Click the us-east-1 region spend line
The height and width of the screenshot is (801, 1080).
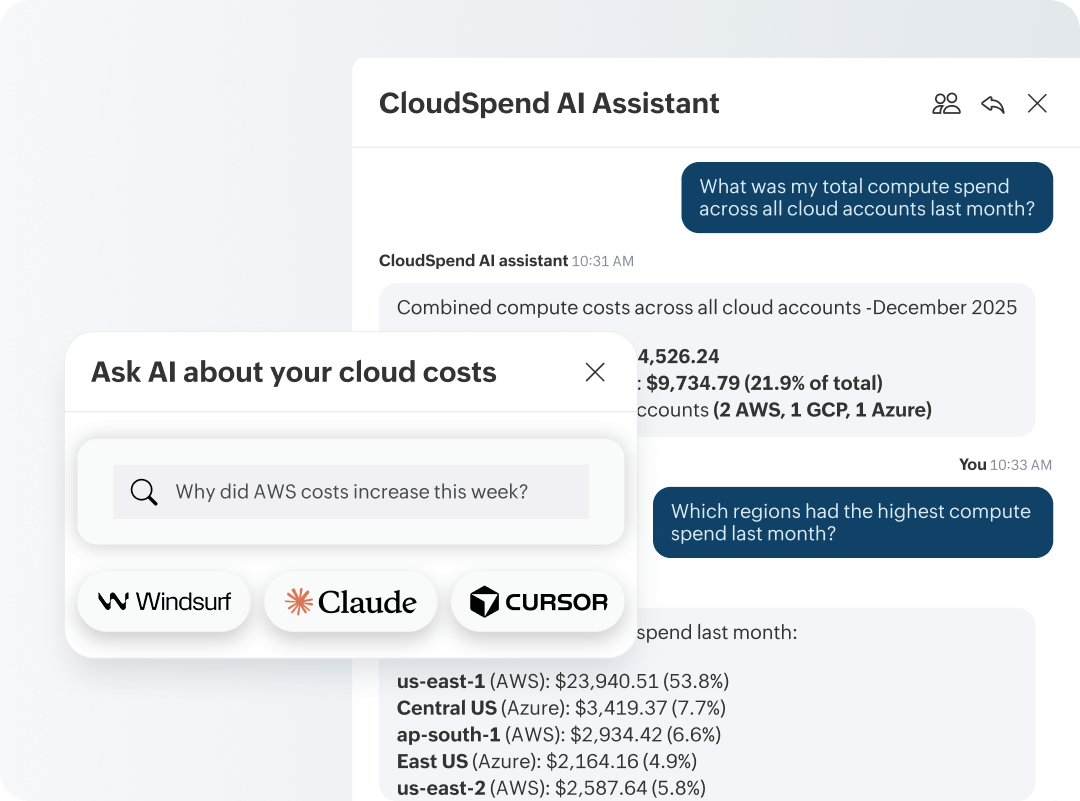pos(562,682)
